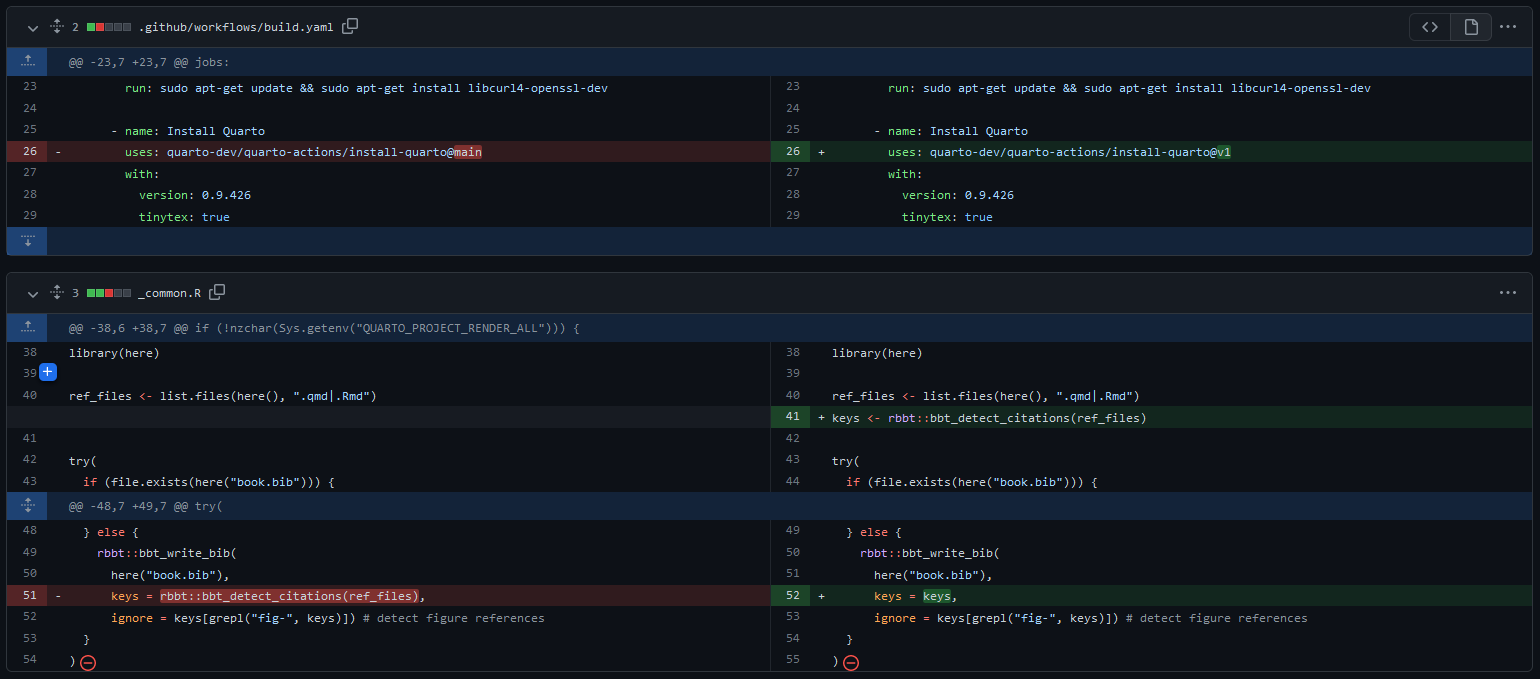Copy the build.yaml file path
1540x679 pixels.
pyautogui.click(x=350, y=27)
